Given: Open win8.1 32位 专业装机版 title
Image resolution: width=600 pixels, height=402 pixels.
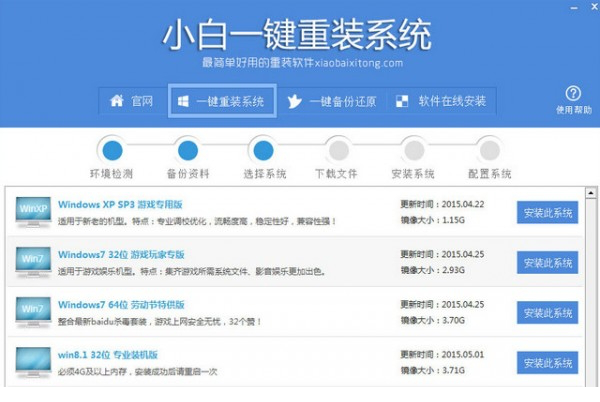Looking at the screenshot, I should (108, 355).
